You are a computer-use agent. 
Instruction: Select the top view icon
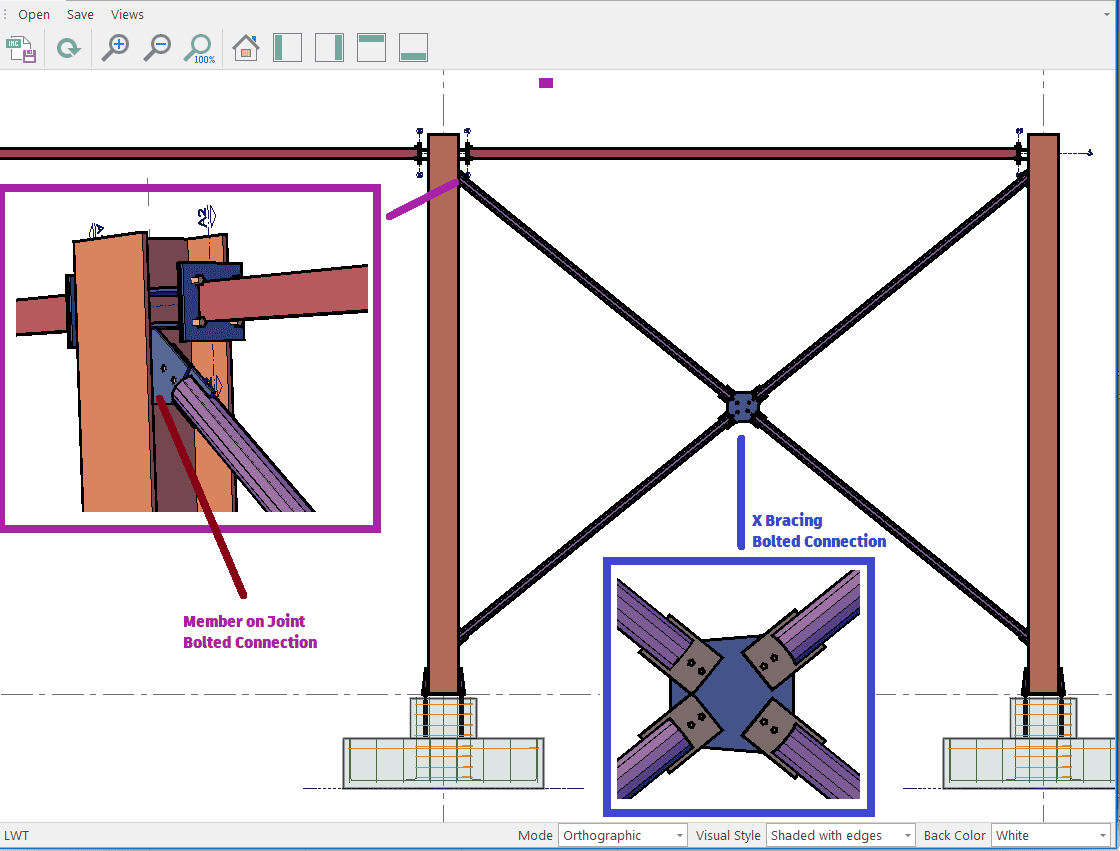tap(371, 48)
